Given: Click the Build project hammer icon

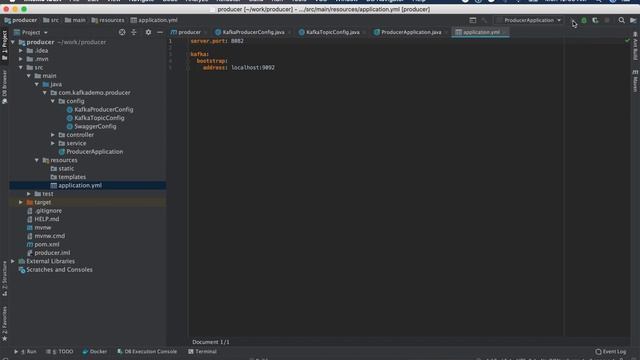Looking at the screenshot, I should pyautogui.click(x=484, y=20).
